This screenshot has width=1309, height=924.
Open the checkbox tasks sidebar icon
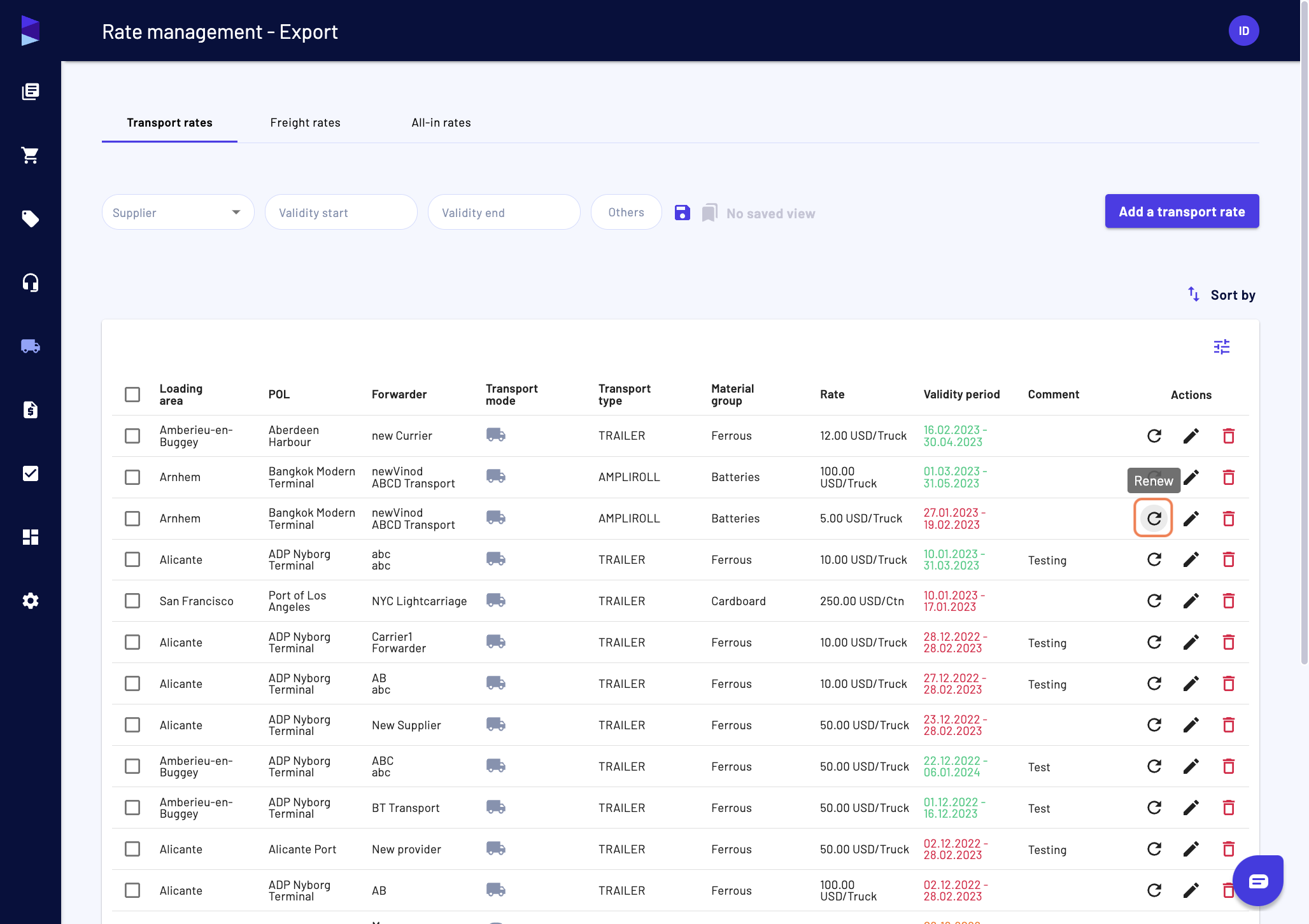[x=31, y=473]
